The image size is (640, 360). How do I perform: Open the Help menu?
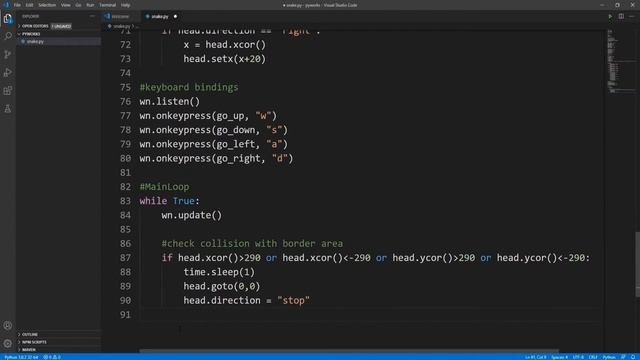coord(125,5)
